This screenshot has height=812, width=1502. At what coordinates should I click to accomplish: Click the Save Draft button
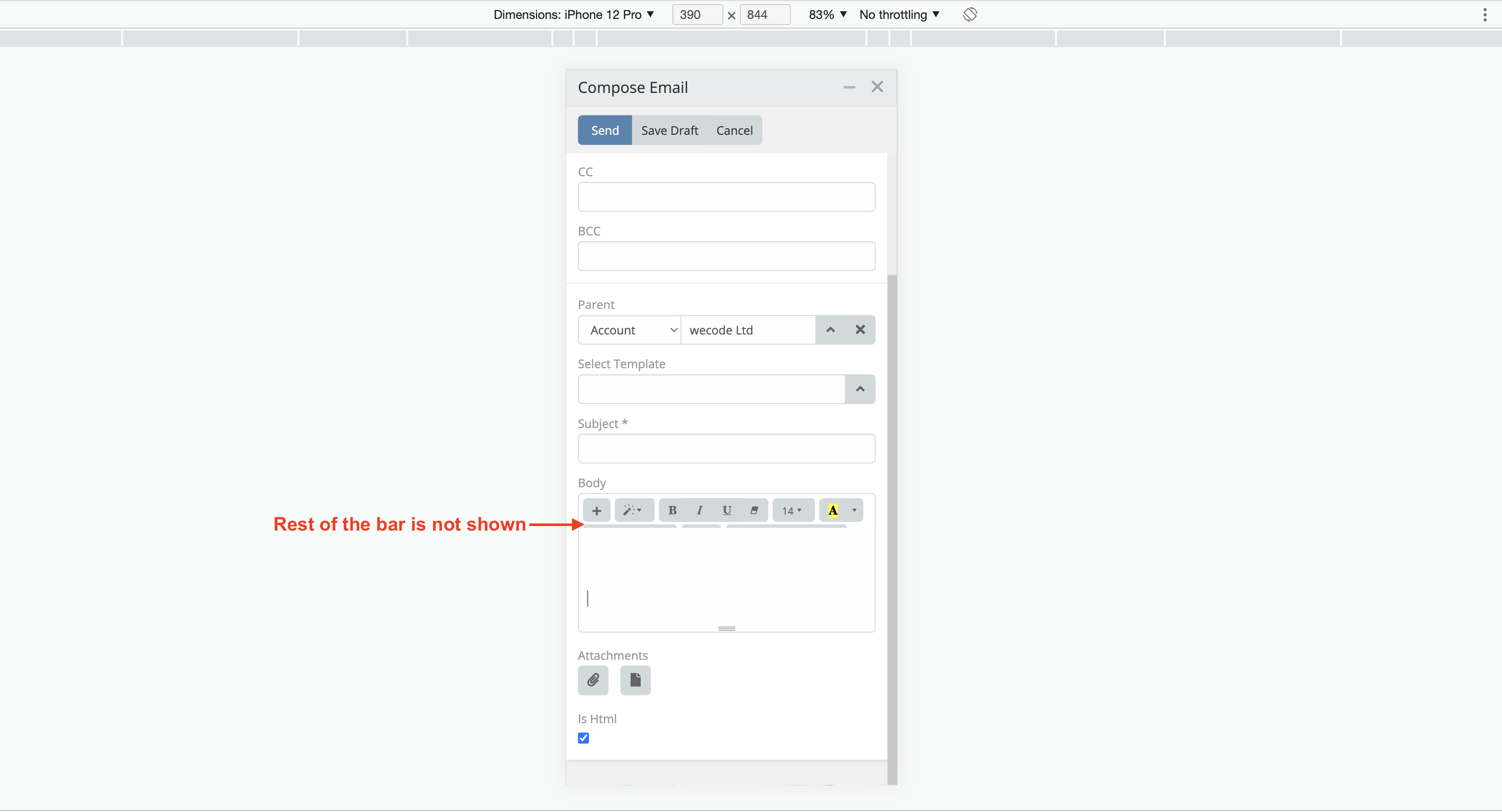coord(669,130)
